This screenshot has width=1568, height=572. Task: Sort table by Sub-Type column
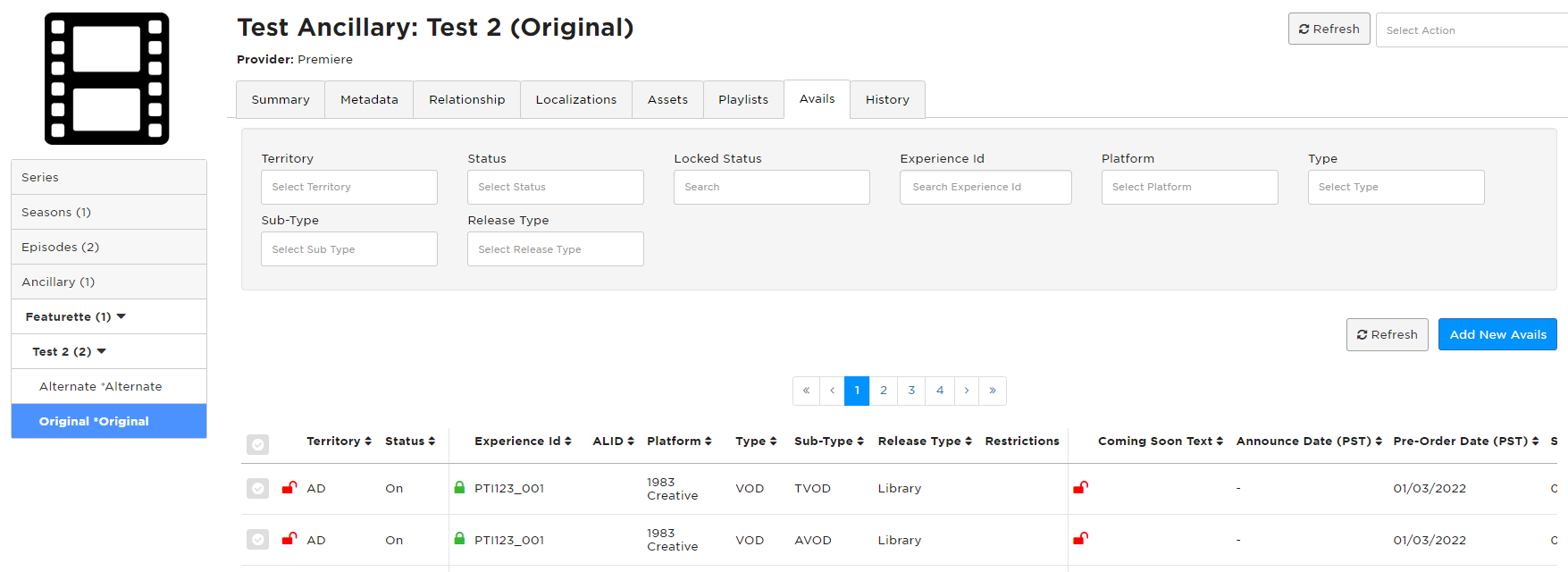pyautogui.click(x=829, y=442)
